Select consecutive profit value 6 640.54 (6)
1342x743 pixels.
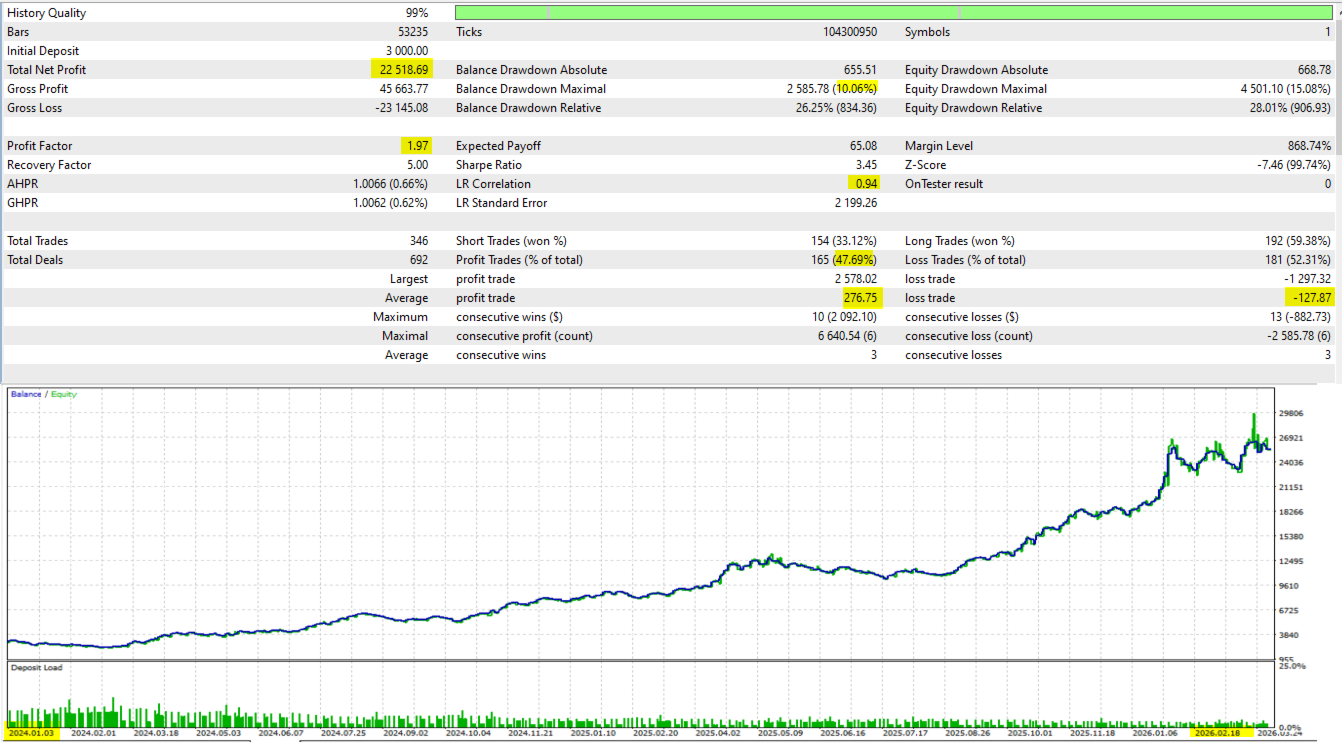point(847,336)
